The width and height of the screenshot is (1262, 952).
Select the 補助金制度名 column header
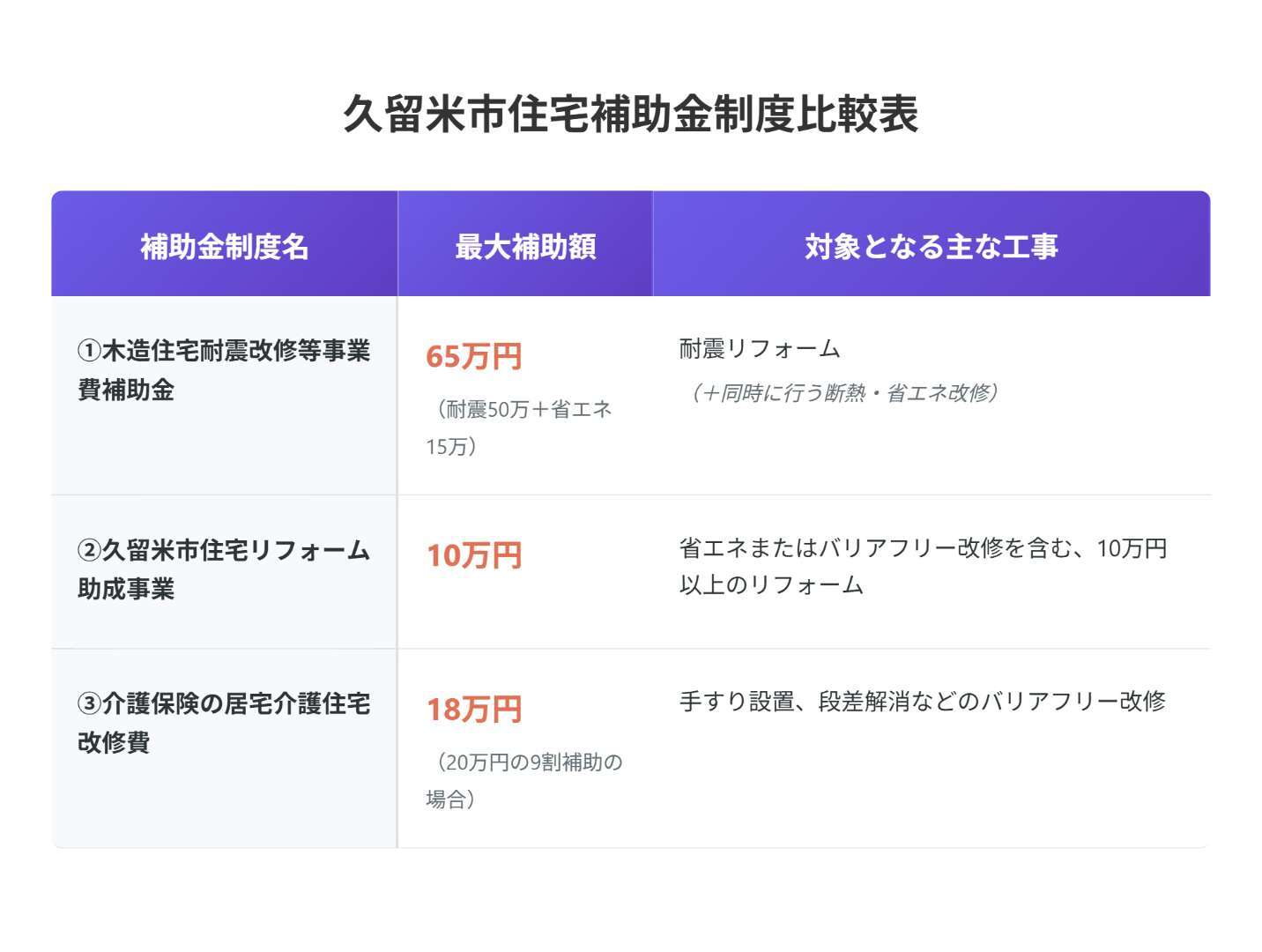[225, 246]
